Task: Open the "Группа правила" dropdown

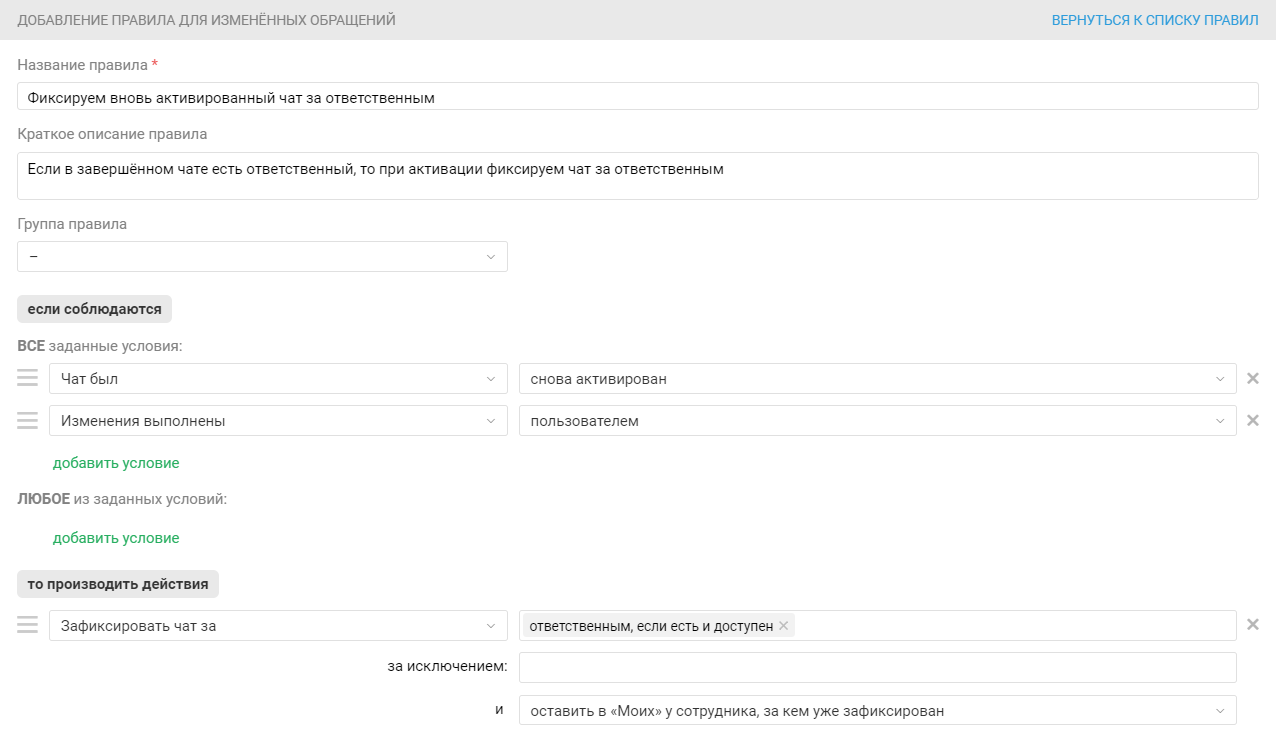Action: point(262,257)
